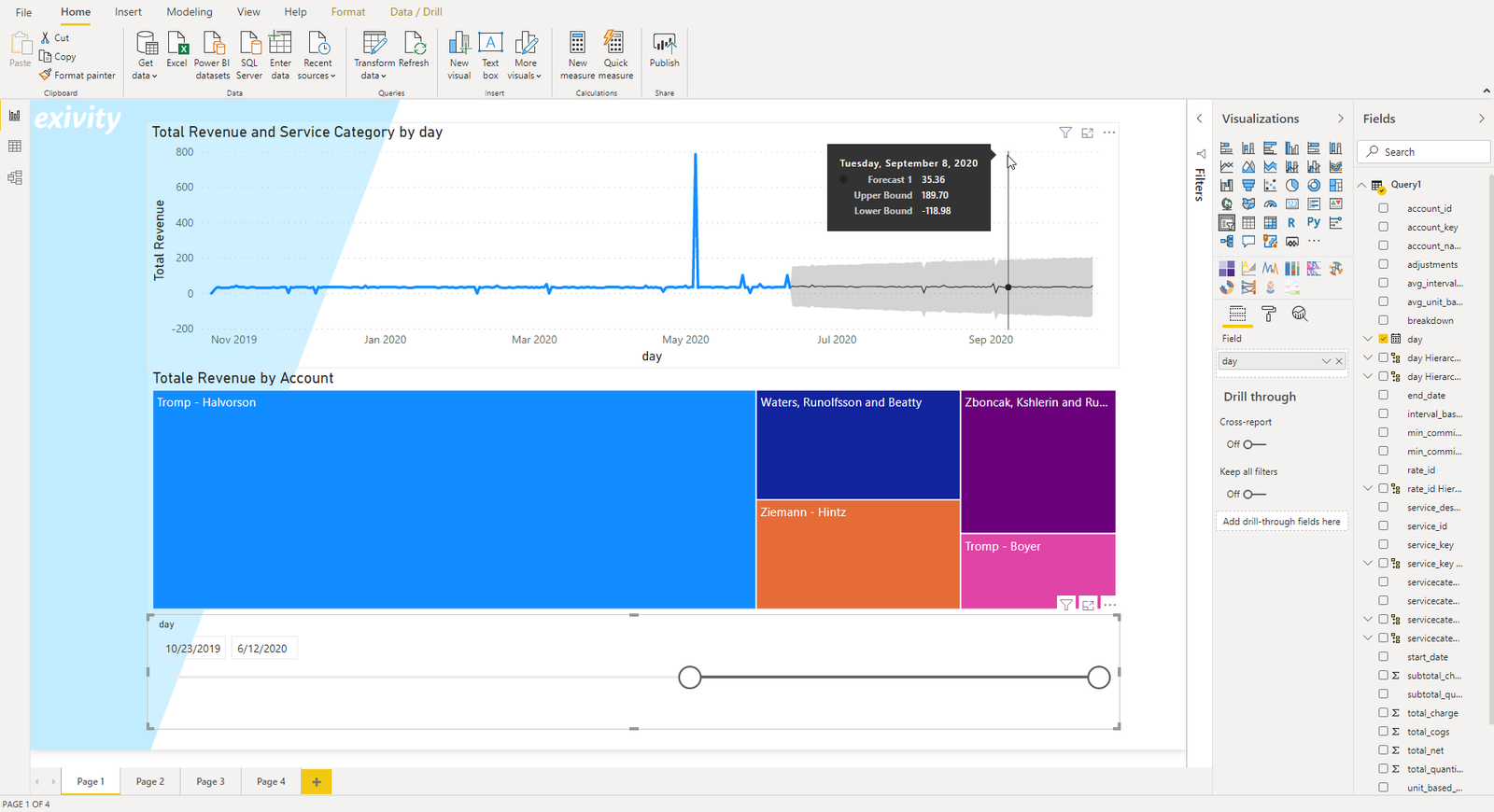Collapse the Query1 table in Fields

(x=1362, y=185)
